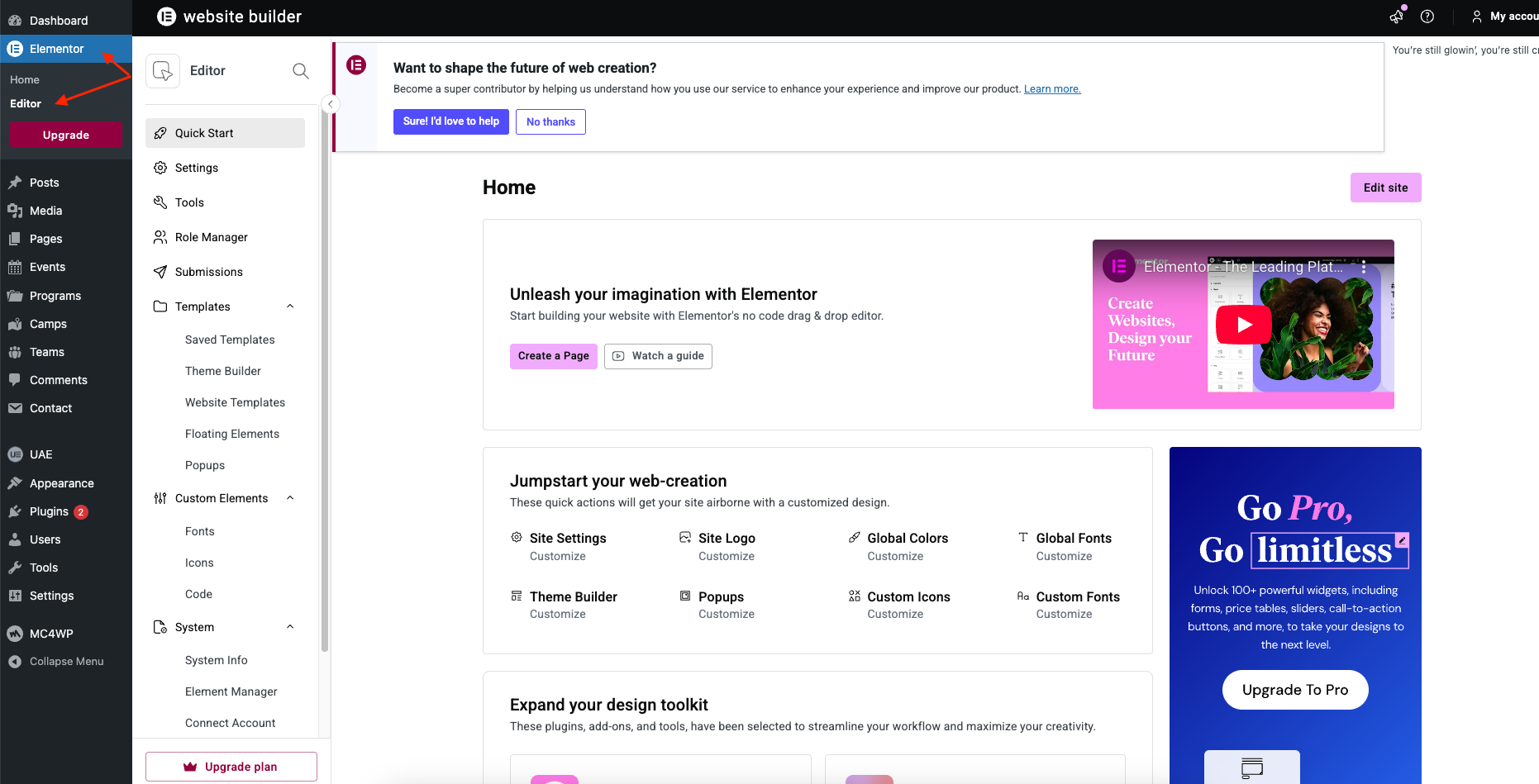
Task: Collapse the Templates section
Action: click(x=290, y=306)
